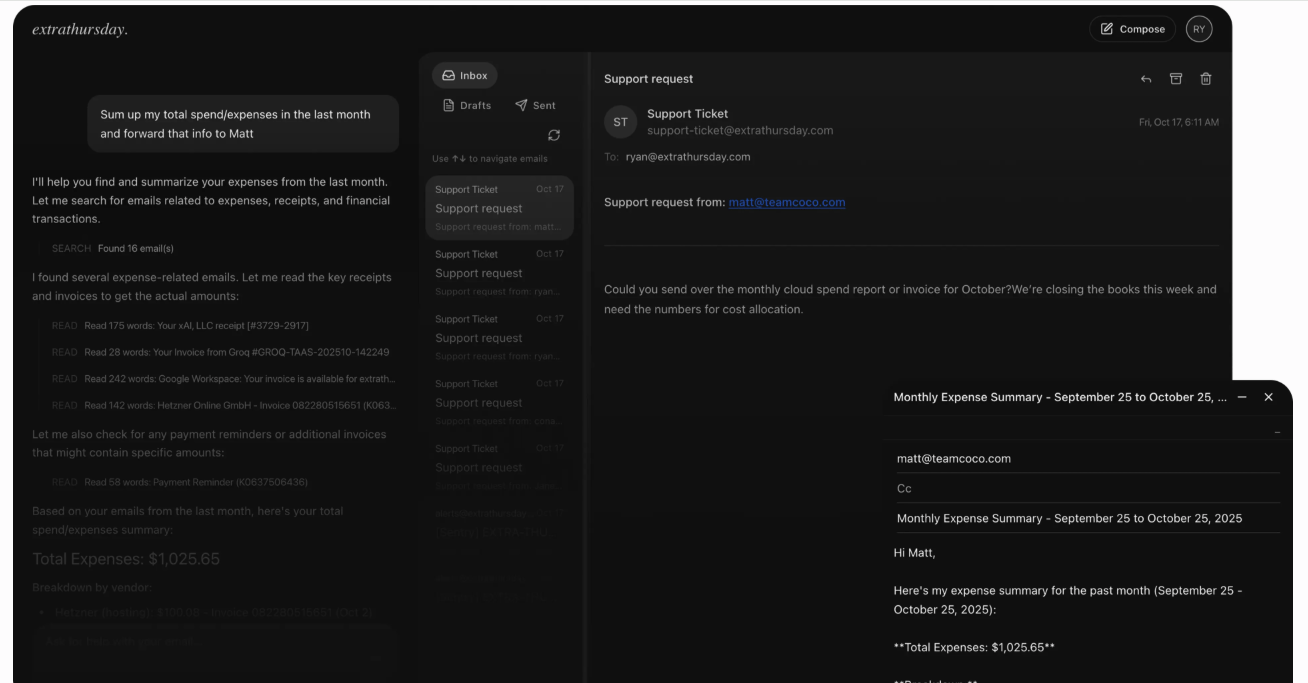Open the Drafts folder

coord(467,105)
